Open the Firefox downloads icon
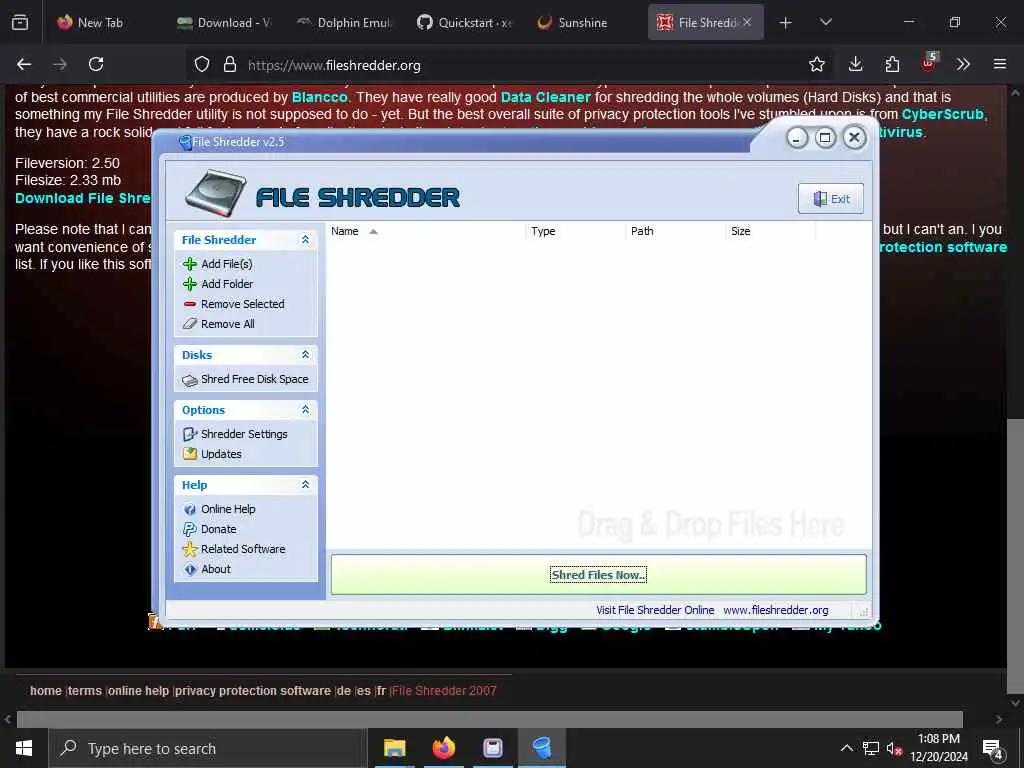The image size is (1024, 768). (x=855, y=64)
